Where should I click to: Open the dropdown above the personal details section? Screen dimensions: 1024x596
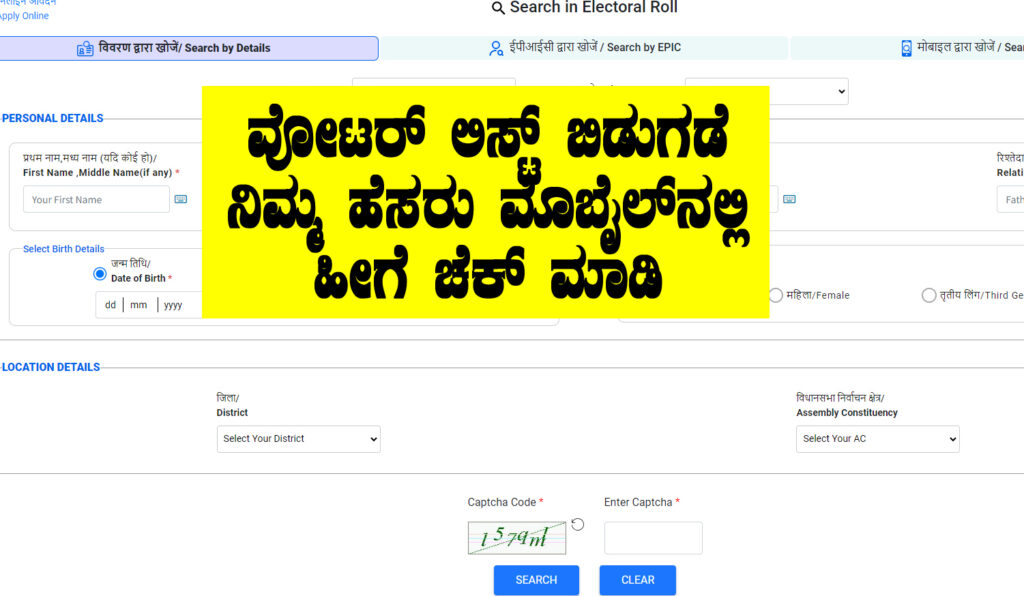pos(766,91)
